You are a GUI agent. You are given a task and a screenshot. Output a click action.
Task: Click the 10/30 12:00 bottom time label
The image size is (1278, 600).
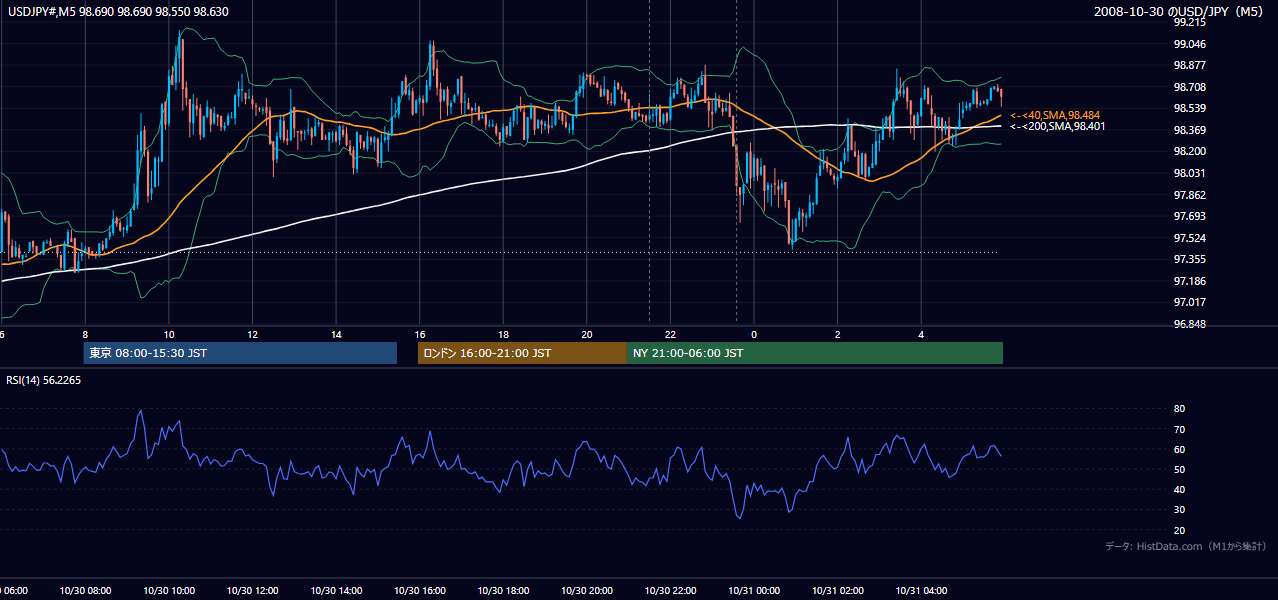(x=252, y=591)
